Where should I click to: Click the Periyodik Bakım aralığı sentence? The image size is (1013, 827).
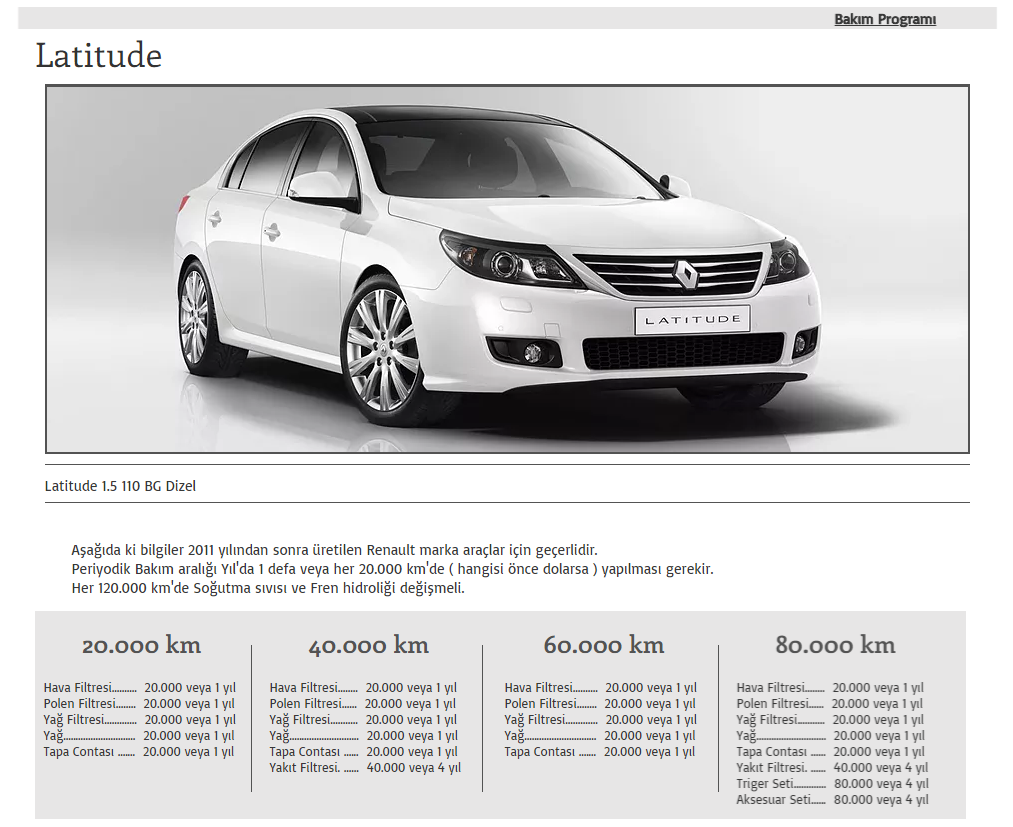point(392,569)
